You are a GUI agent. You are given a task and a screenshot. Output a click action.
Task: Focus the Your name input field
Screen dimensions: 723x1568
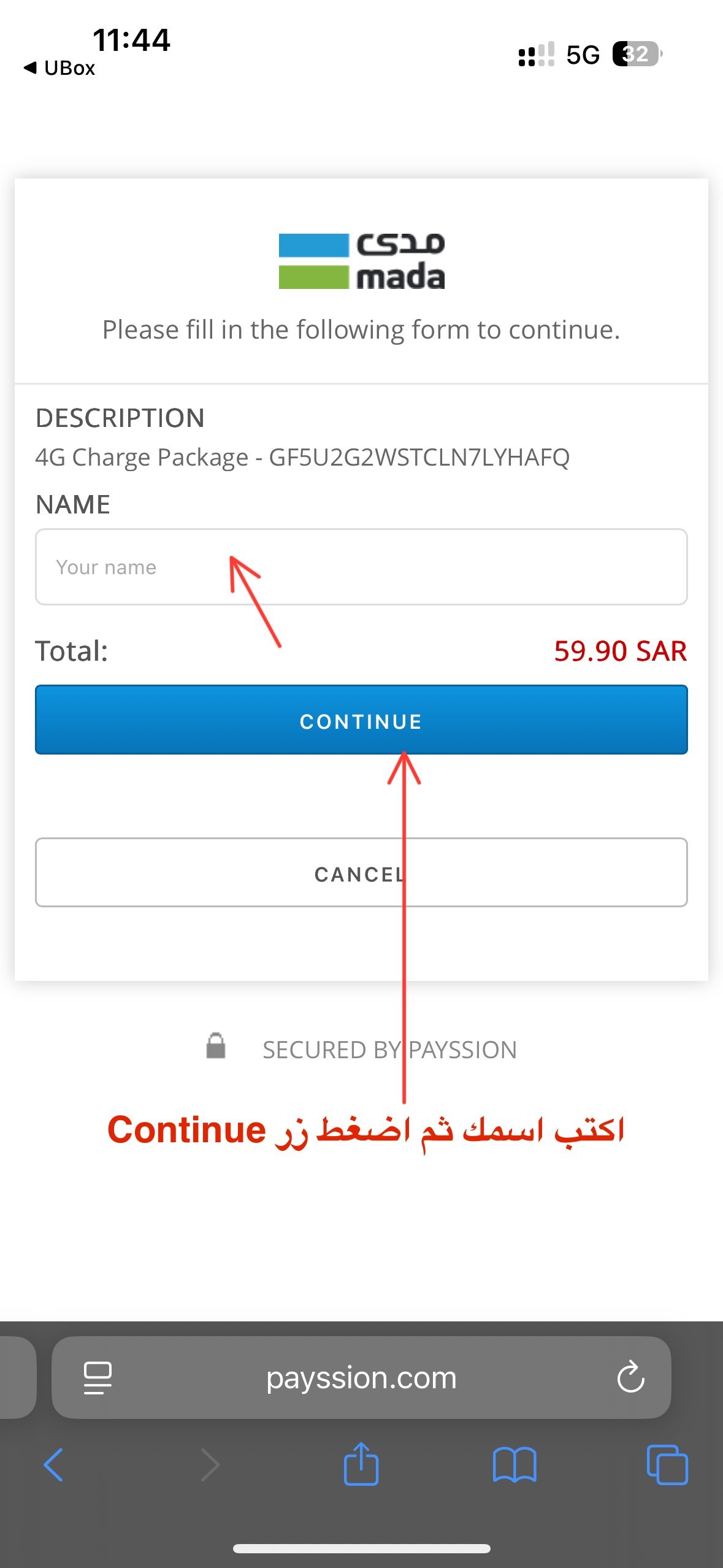(x=361, y=567)
